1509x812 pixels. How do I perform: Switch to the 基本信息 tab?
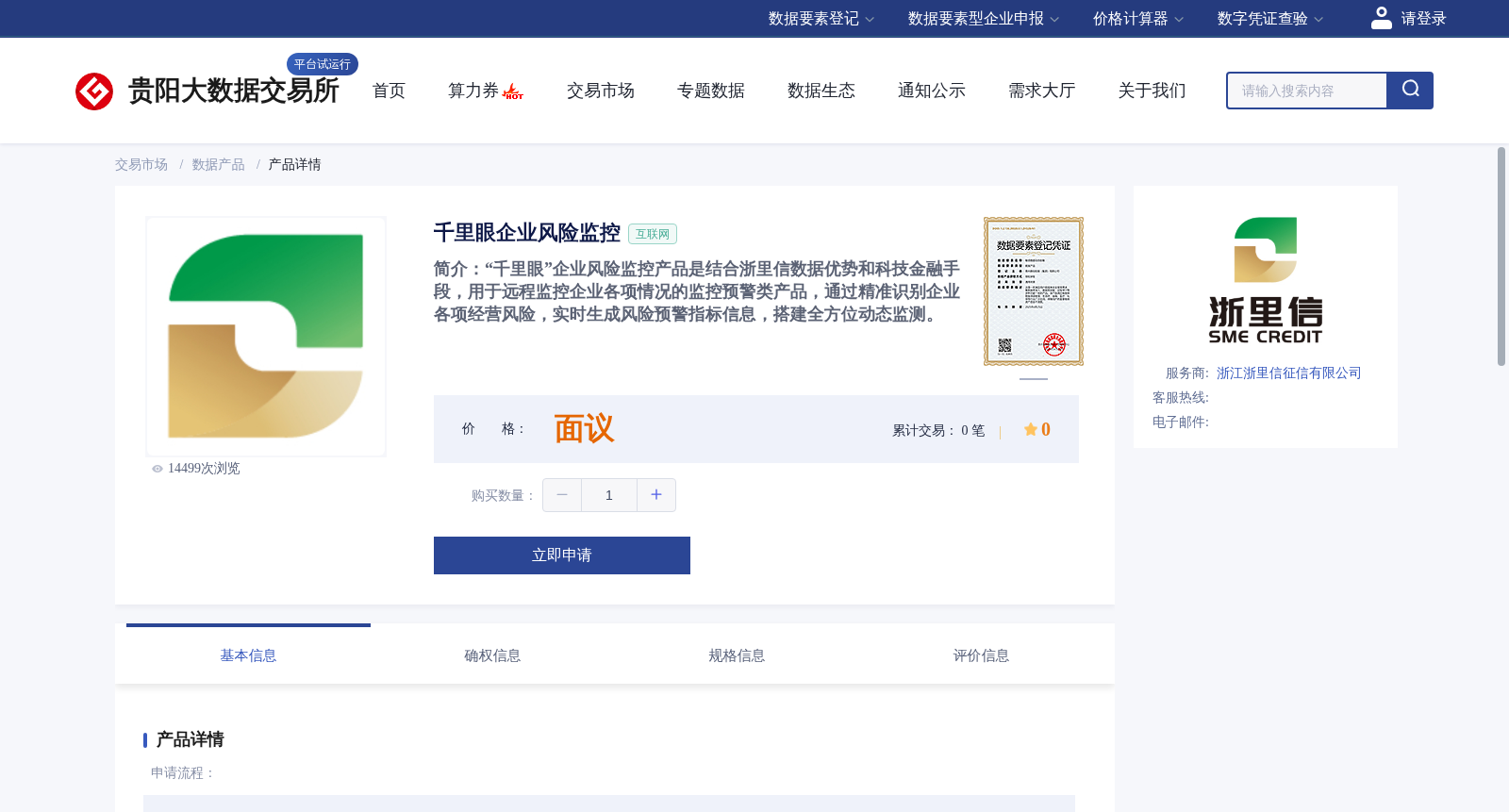tap(248, 655)
